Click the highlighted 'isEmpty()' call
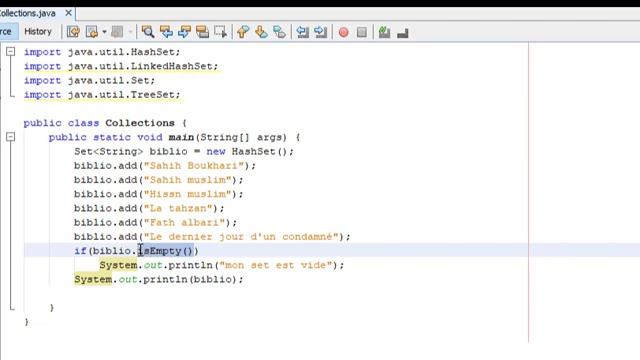 click(x=166, y=251)
